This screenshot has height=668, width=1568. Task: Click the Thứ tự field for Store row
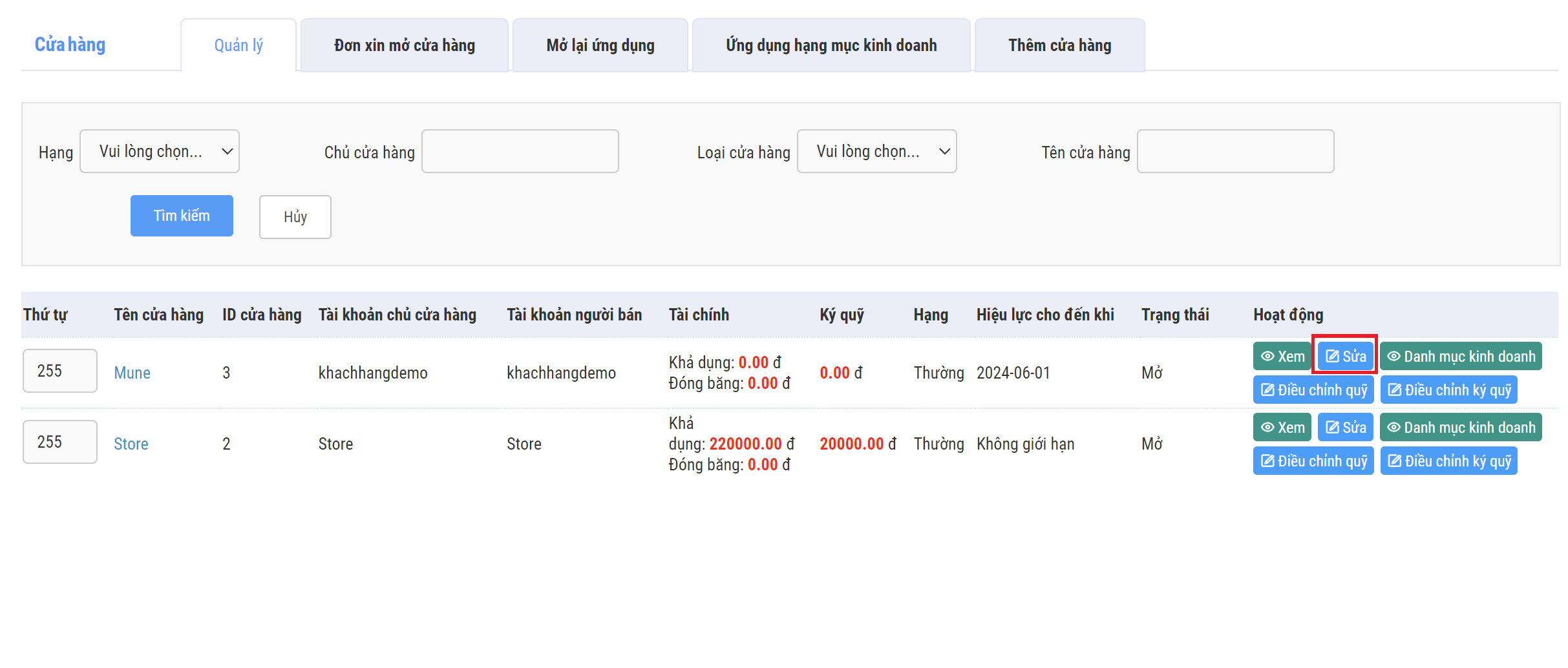pyautogui.click(x=59, y=443)
